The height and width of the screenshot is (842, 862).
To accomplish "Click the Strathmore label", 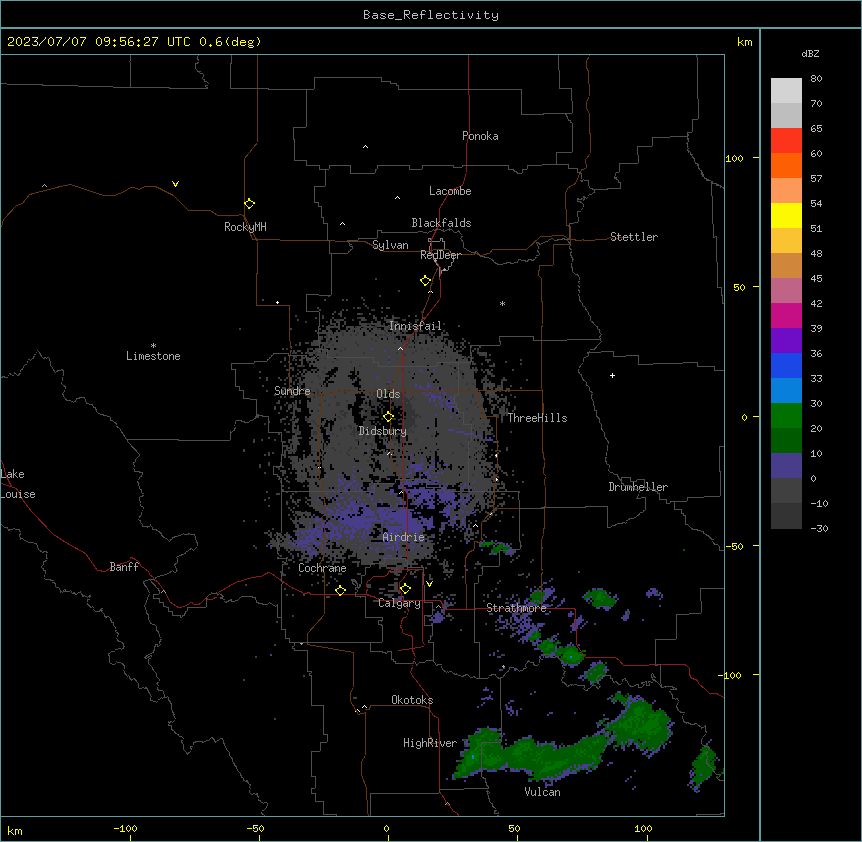I will point(516,608).
